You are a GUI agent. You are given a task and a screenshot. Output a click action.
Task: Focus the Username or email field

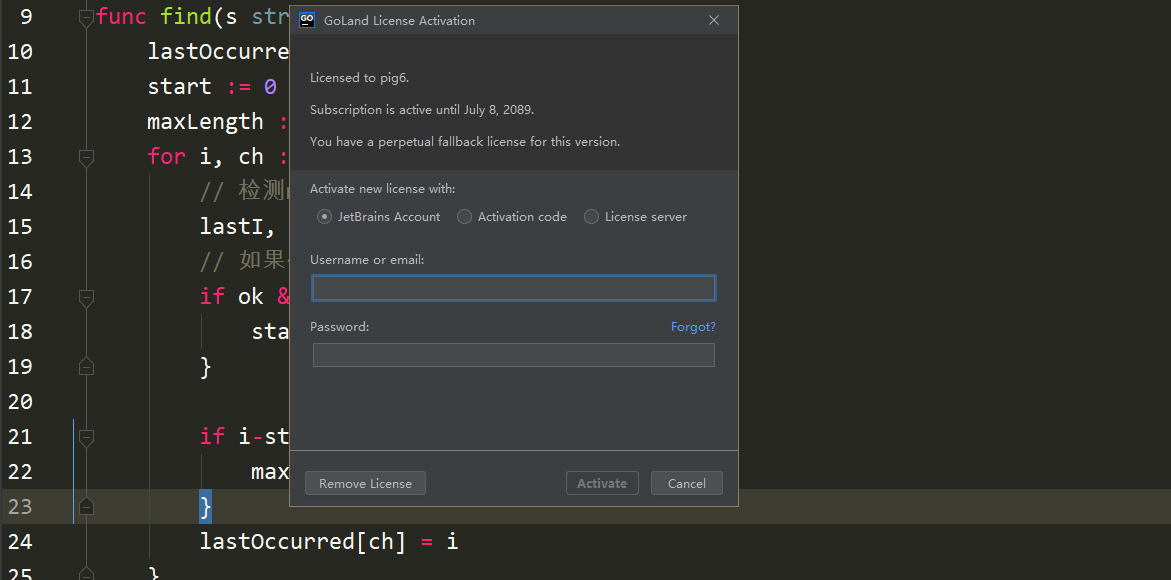point(514,288)
